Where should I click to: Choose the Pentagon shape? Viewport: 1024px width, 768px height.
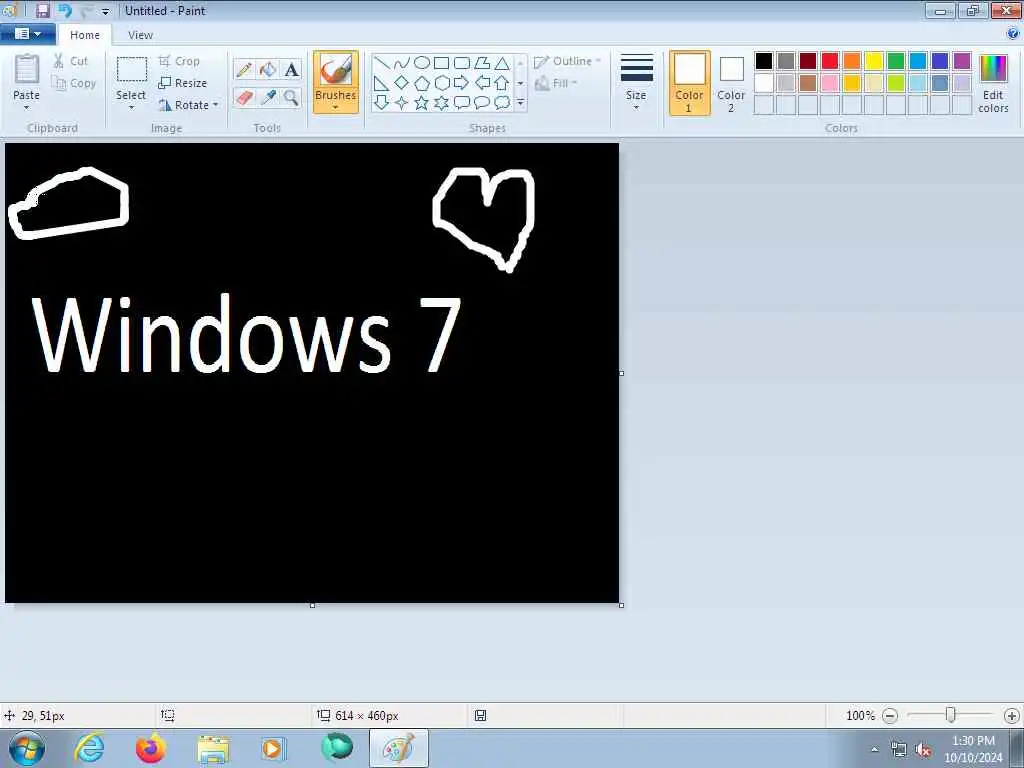click(422, 83)
